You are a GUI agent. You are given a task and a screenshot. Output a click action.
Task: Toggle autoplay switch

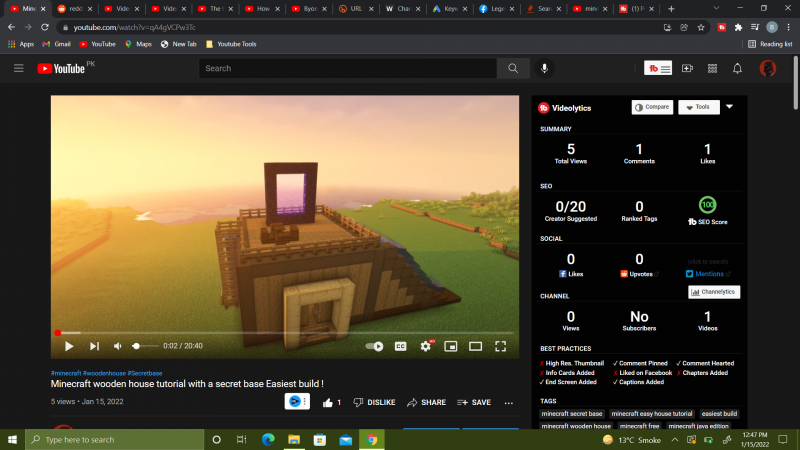pos(375,346)
